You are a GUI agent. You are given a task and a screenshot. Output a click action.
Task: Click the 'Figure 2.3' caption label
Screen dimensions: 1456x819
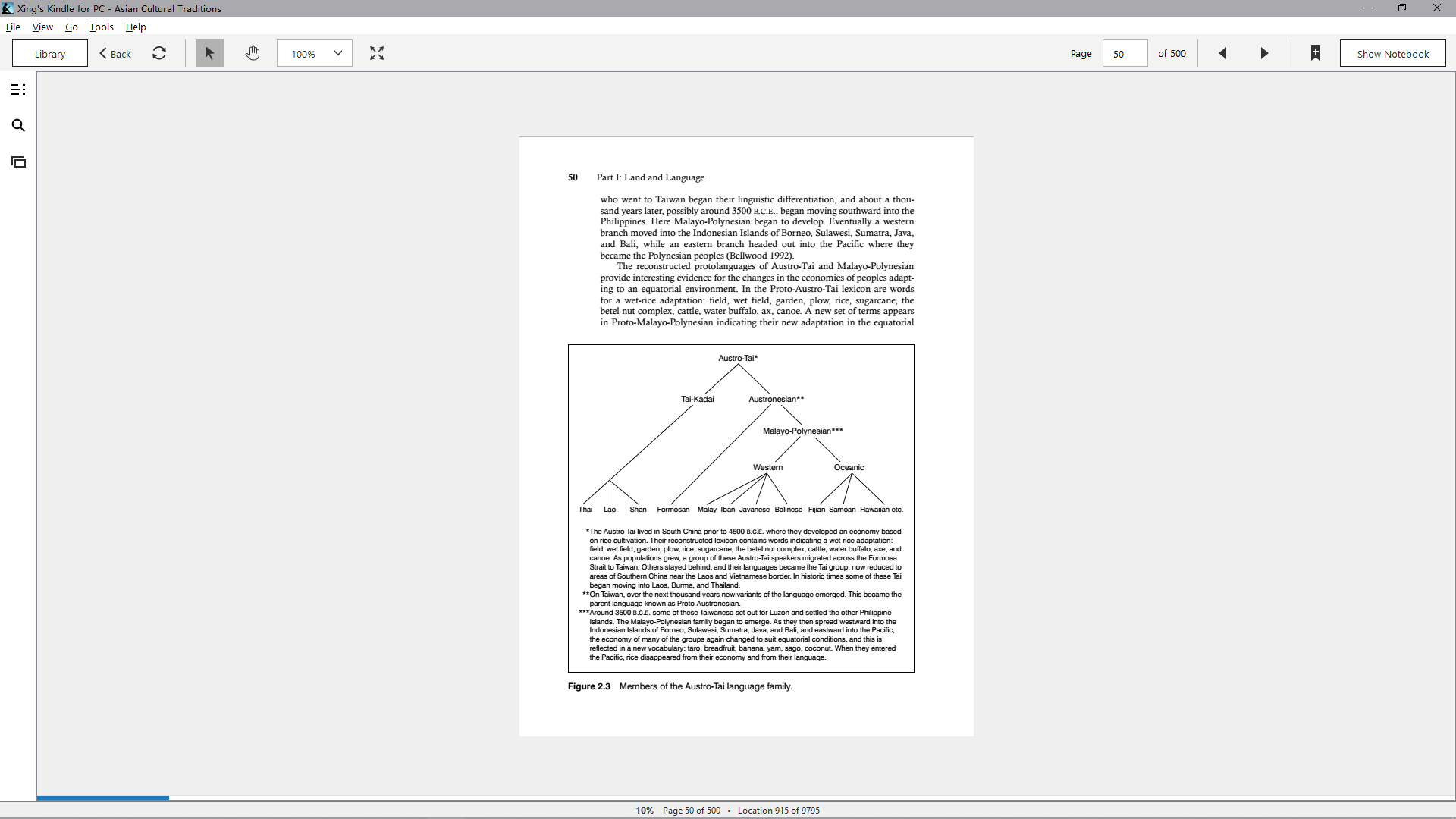pos(589,686)
